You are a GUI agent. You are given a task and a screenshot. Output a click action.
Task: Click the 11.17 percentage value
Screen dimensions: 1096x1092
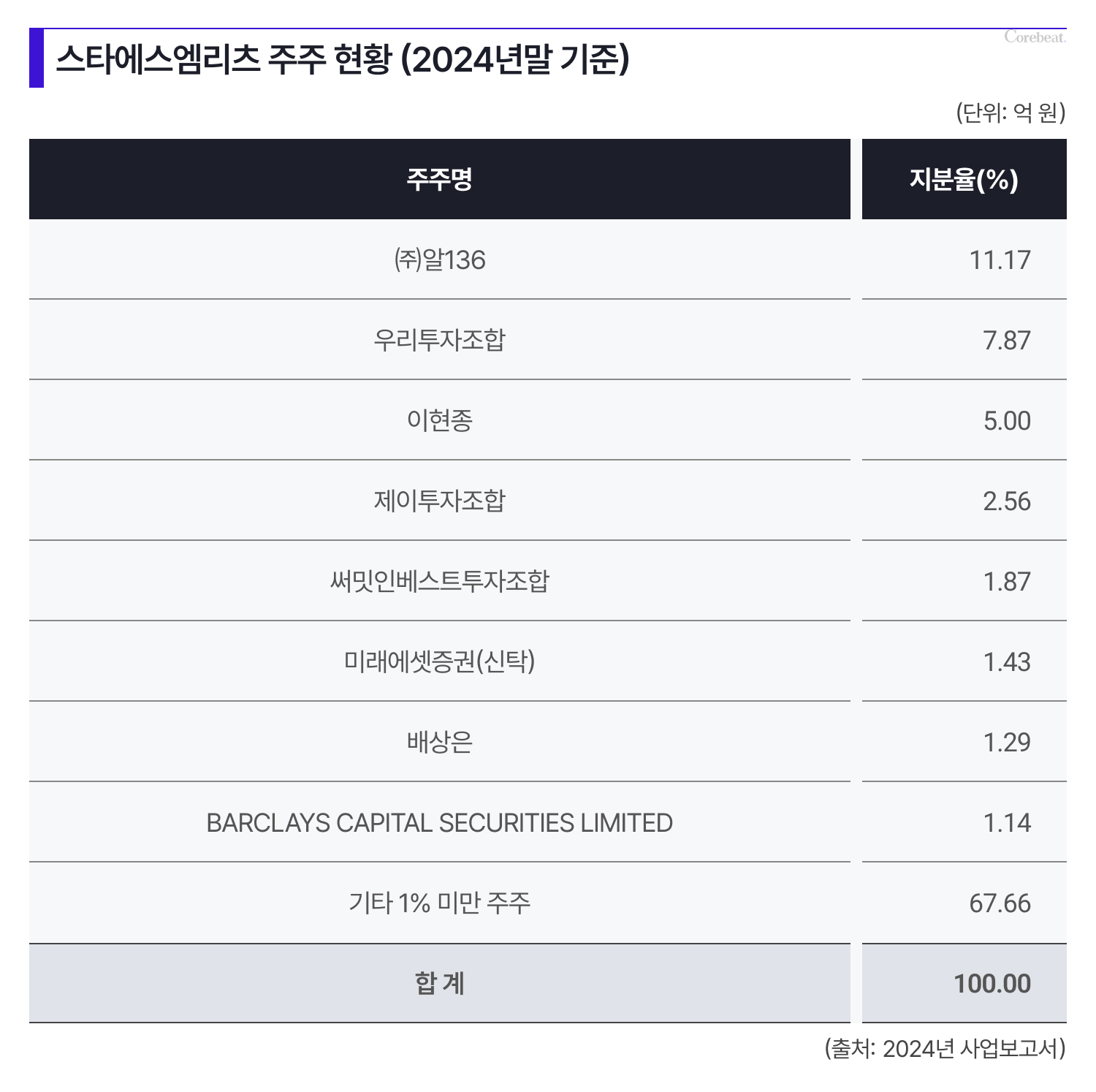click(1000, 260)
